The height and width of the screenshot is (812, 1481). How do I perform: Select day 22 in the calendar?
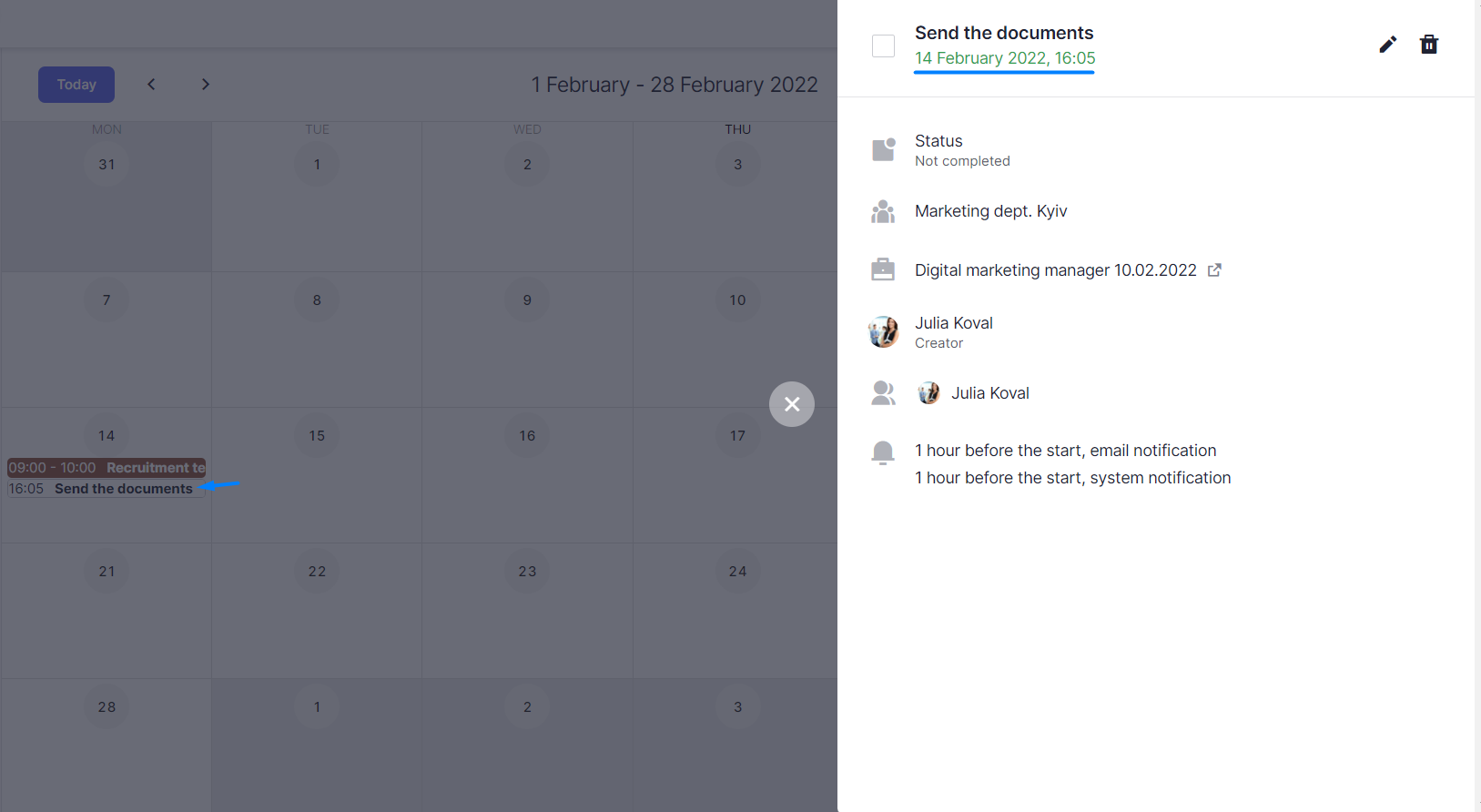point(317,572)
